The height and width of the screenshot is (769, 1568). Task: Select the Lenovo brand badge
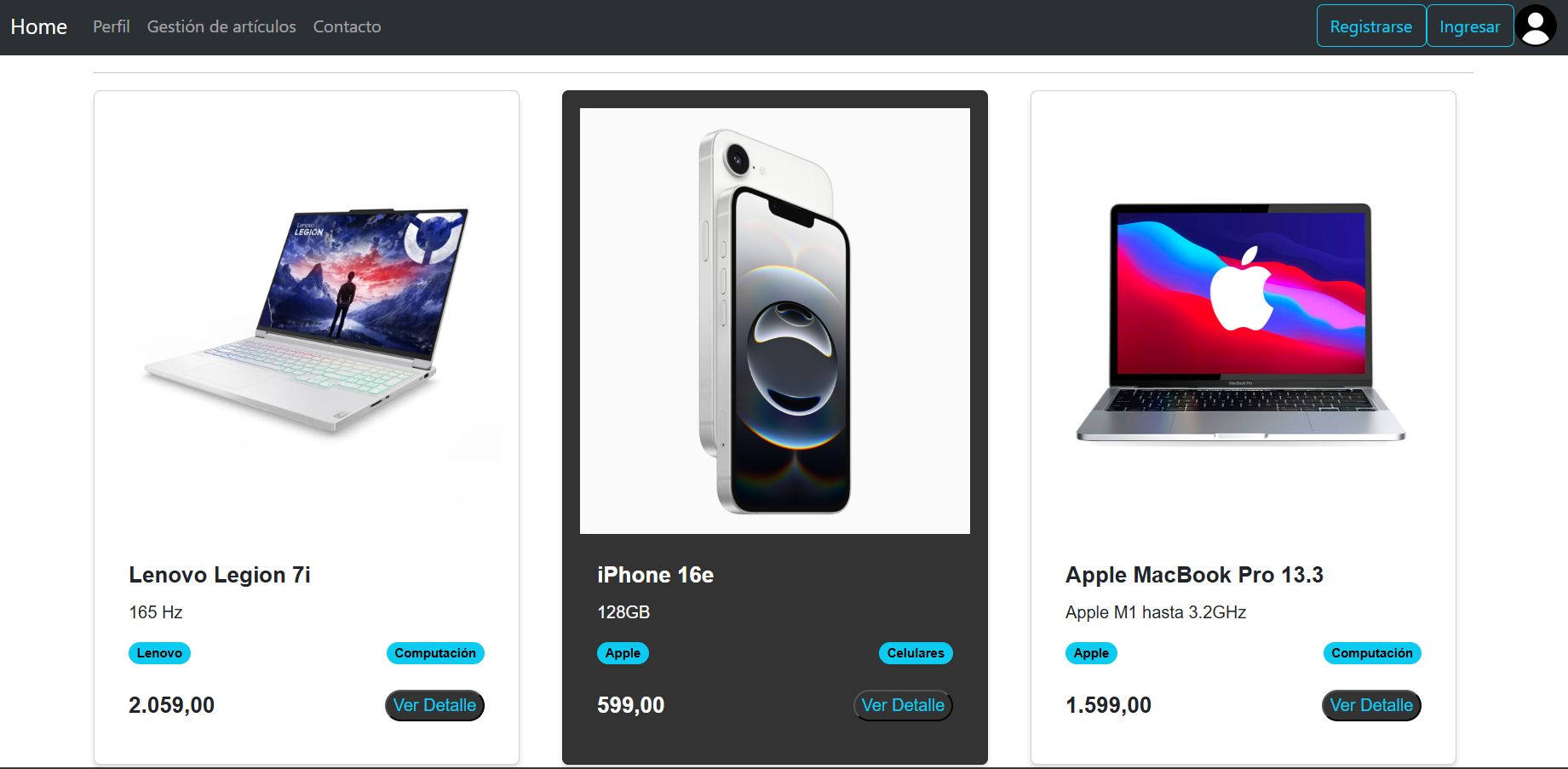pyautogui.click(x=159, y=653)
